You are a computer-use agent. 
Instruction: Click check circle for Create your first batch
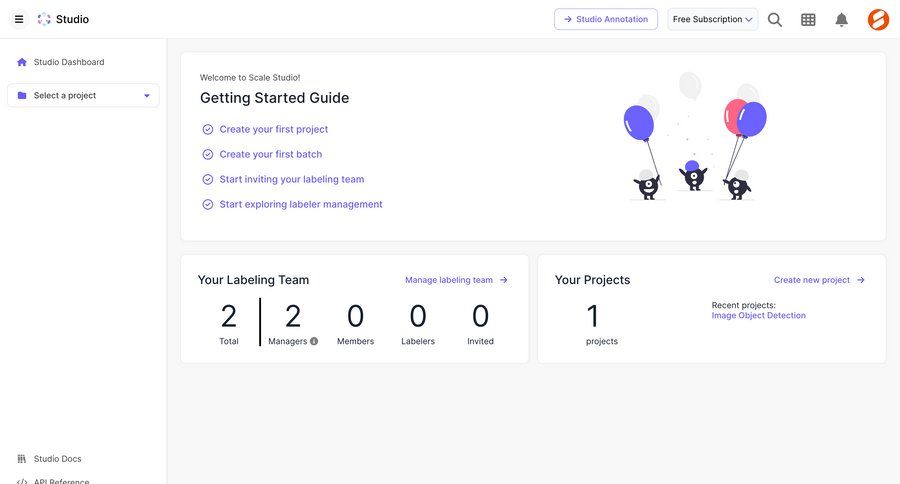[x=208, y=154]
